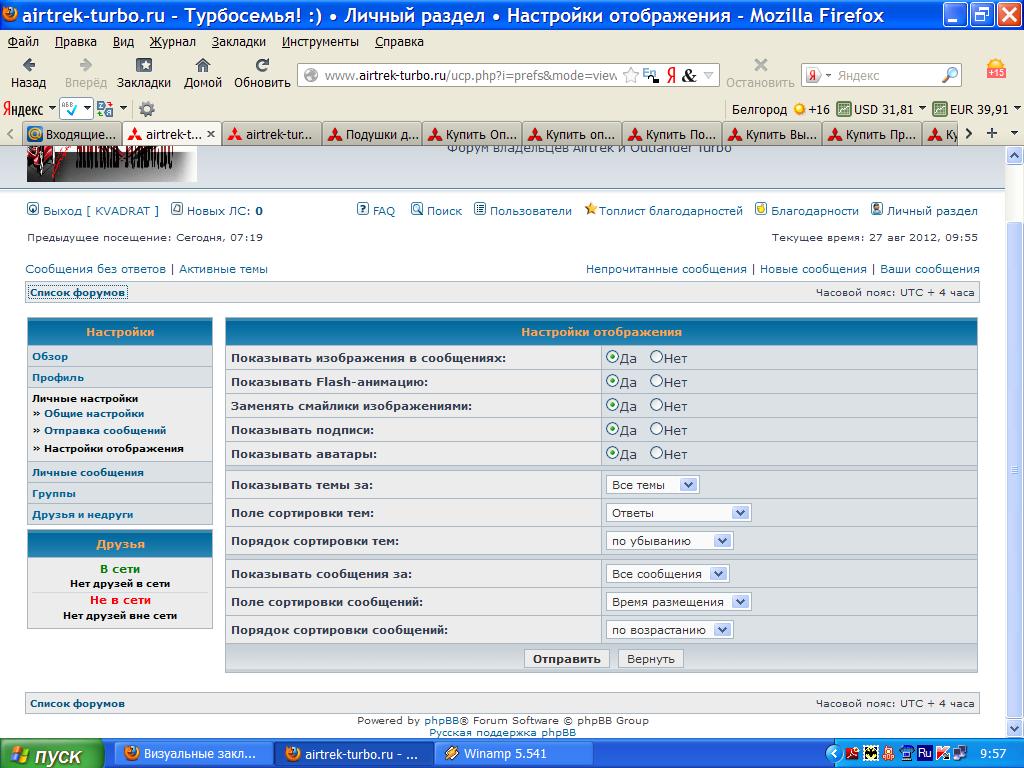The height and width of the screenshot is (768, 1024).
Task: Click the Reload (Обновить) page icon
Action: coord(262,66)
